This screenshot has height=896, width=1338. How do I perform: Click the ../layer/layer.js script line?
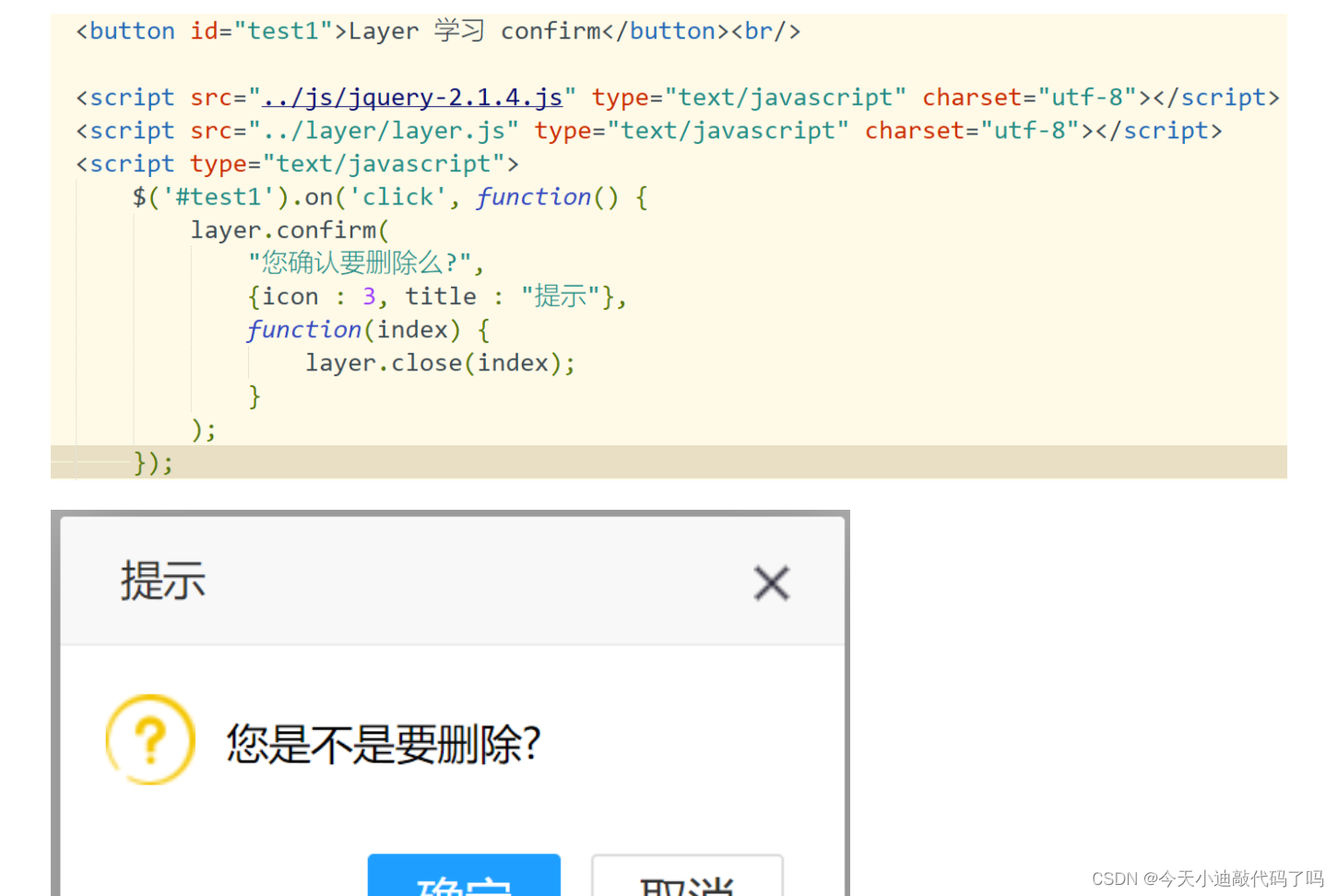[x=649, y=131]
